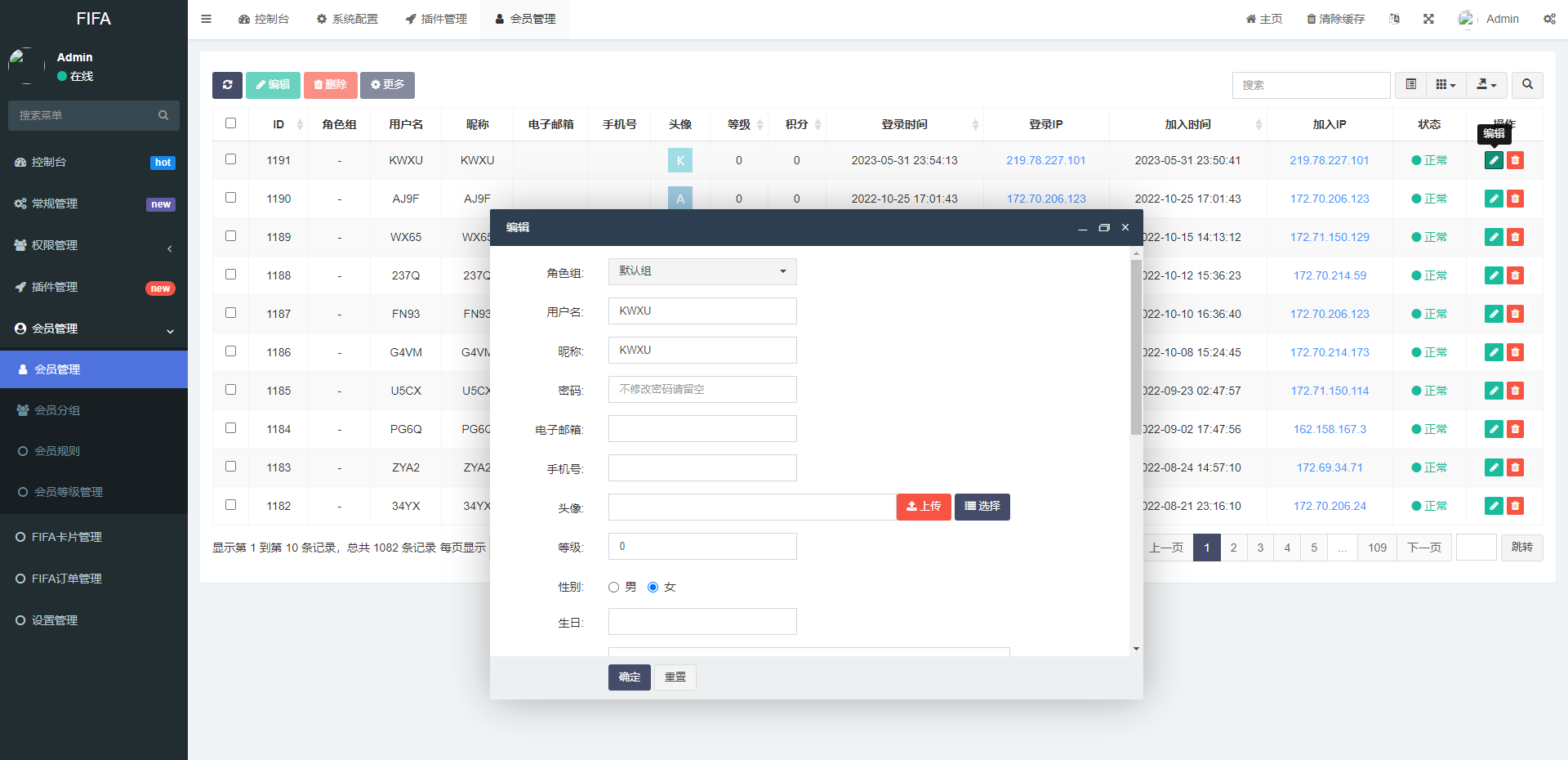Click the trash icon for row 1188
This screenshot has height=760, width=1568.
tap(1515, 275)
